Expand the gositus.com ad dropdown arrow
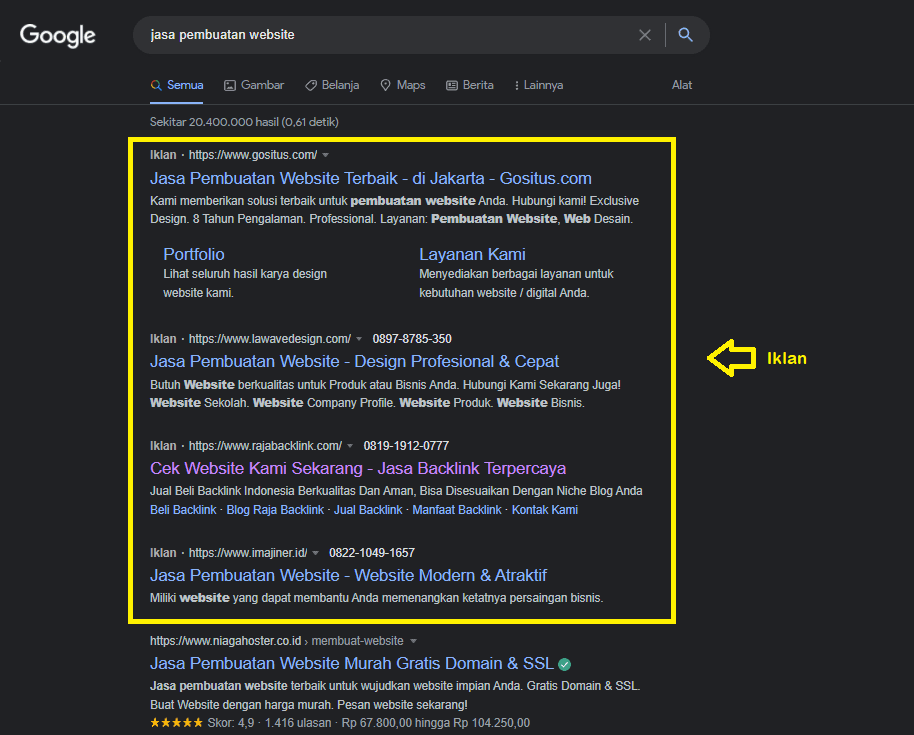This screenshot has width=914, height=735. (x=326, y=155)
